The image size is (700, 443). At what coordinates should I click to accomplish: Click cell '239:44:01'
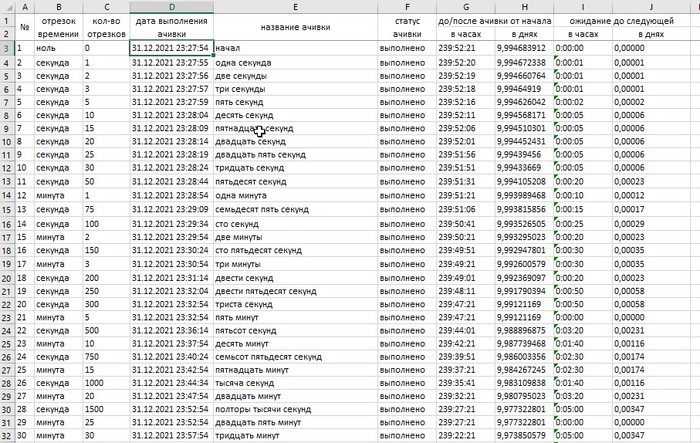point(466,331)
